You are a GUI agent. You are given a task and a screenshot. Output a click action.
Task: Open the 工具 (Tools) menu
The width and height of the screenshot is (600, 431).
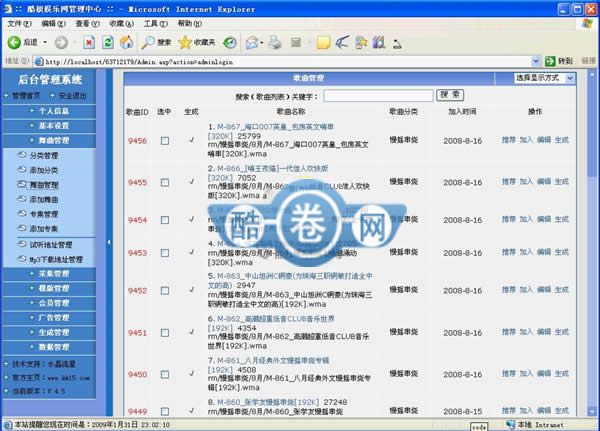[x=155, y=24]
